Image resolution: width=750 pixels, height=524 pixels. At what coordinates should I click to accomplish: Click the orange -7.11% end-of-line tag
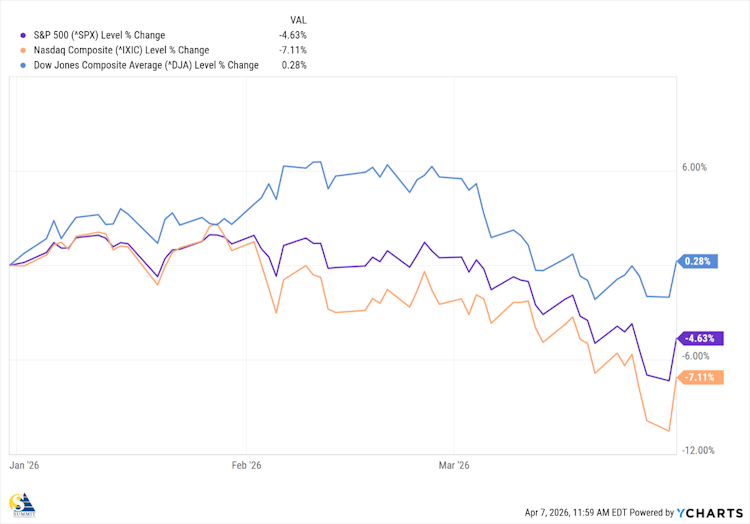tap(699, 377)
